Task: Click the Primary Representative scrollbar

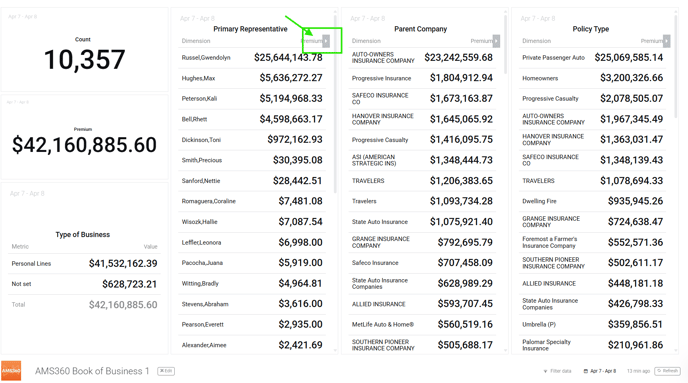Action: tap(335, 104)
